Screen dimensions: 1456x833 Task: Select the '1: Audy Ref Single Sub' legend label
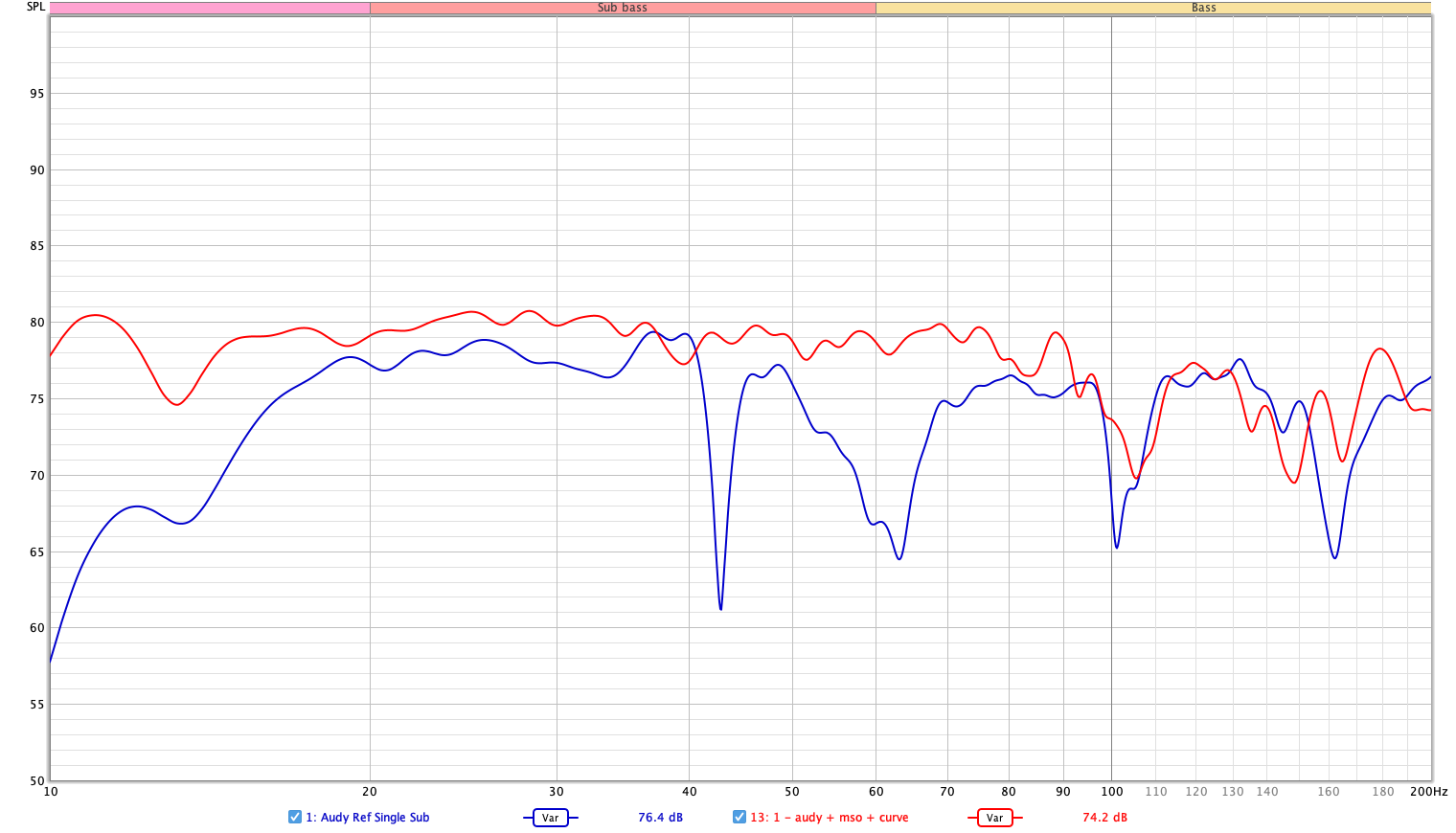(x=368, y=818)
